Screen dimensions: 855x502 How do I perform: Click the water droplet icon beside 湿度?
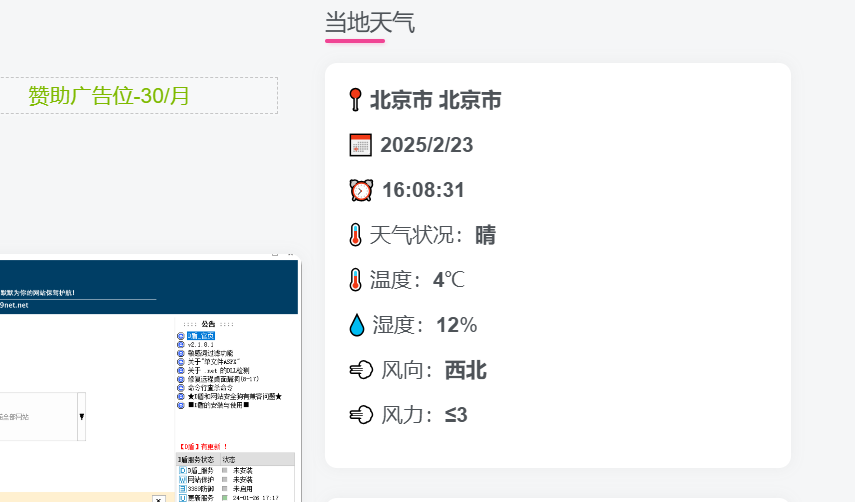pyautogui.click(x=357, y=325)
